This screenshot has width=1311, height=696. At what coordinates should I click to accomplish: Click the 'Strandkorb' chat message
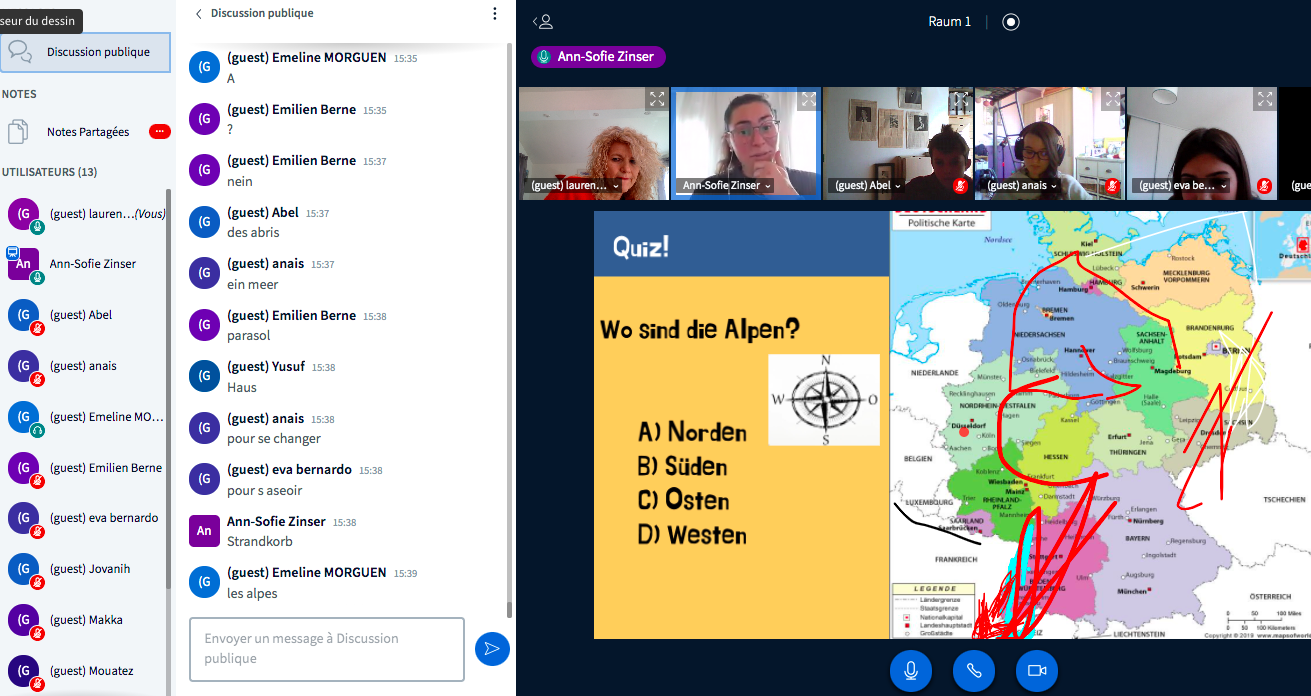click(260, 542)
